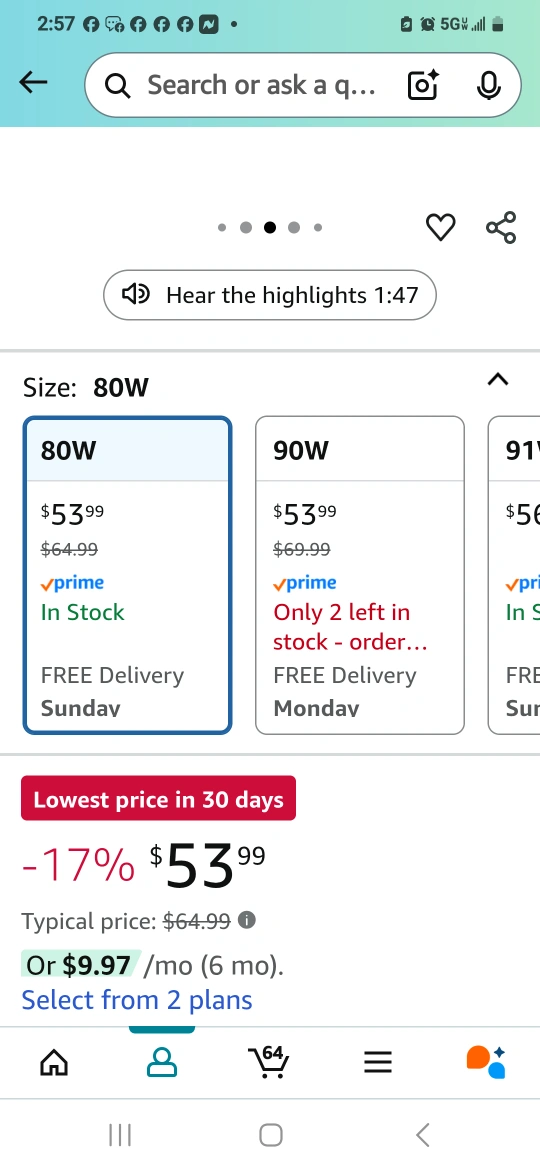Open Select from 2 plans link

pos(137,1000)
